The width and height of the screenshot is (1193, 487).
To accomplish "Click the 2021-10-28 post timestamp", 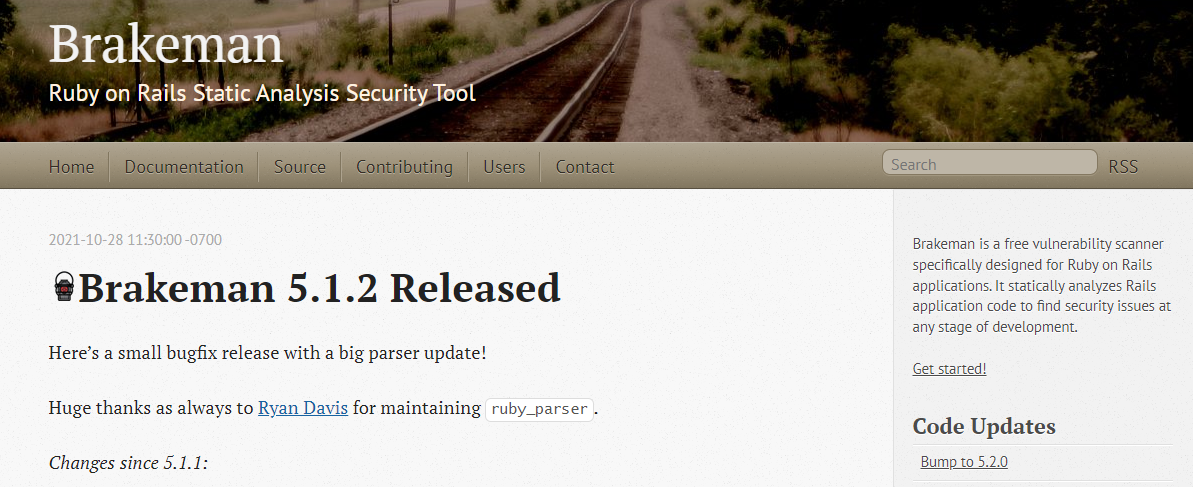I will click(x=135, y=240).
